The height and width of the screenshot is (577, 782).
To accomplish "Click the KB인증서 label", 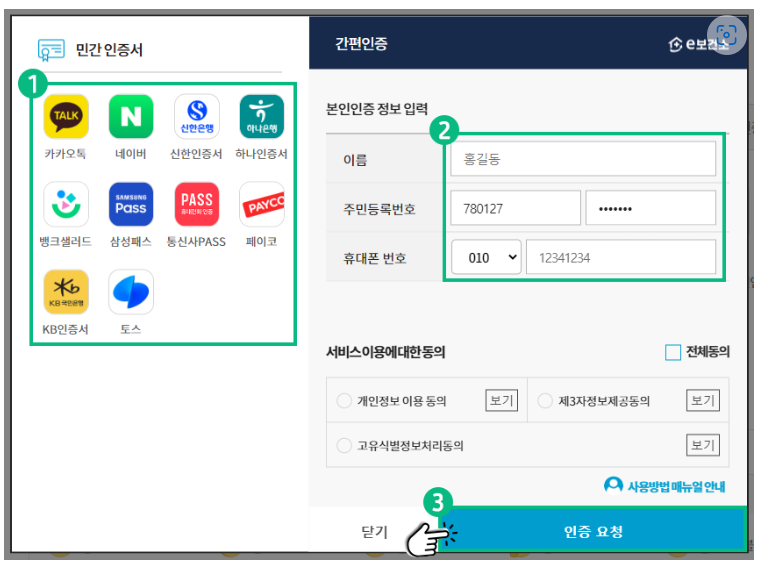I will (65, 329).
